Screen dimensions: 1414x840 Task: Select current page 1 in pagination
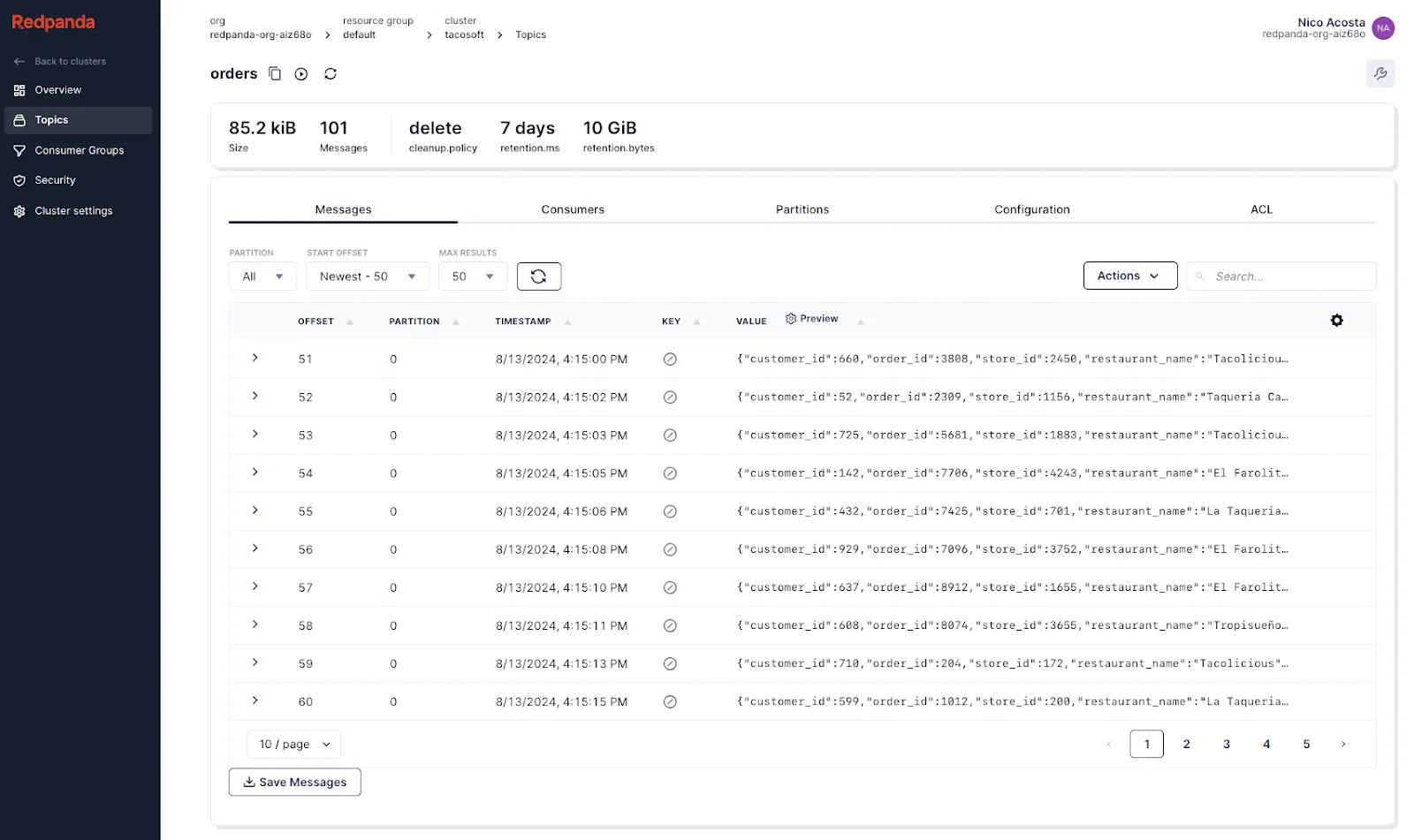1147,744
